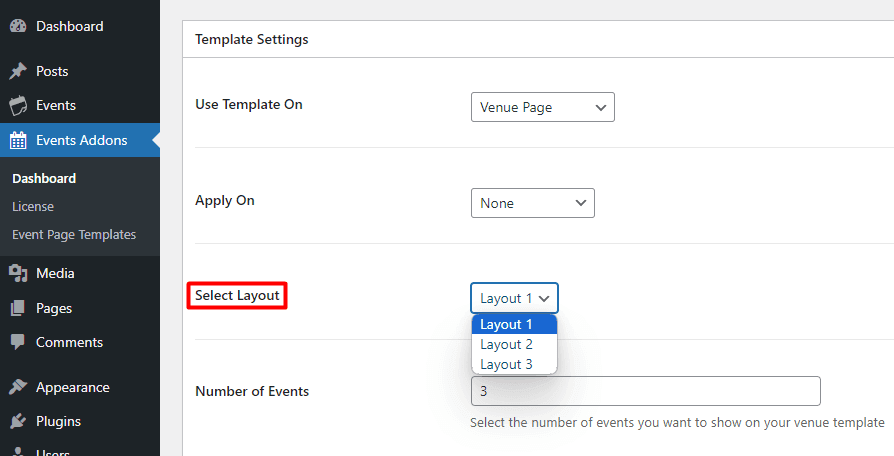Viewport: 894px width, 456px height.
Task: Click the Pages icon in sidebar
Action: click(18, 309)
